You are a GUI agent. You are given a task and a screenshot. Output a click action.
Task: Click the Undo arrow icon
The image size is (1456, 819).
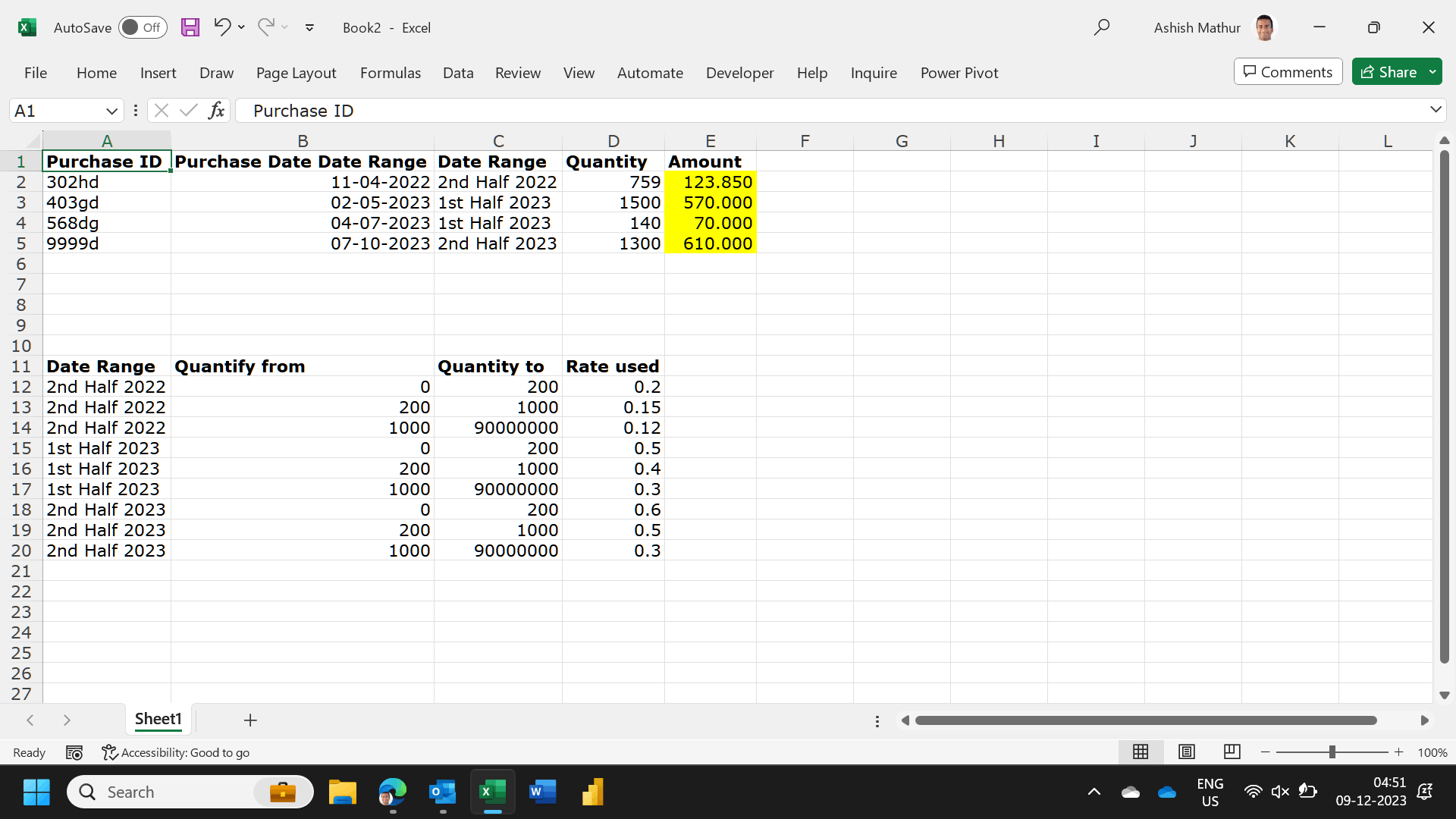pos(221,27)
